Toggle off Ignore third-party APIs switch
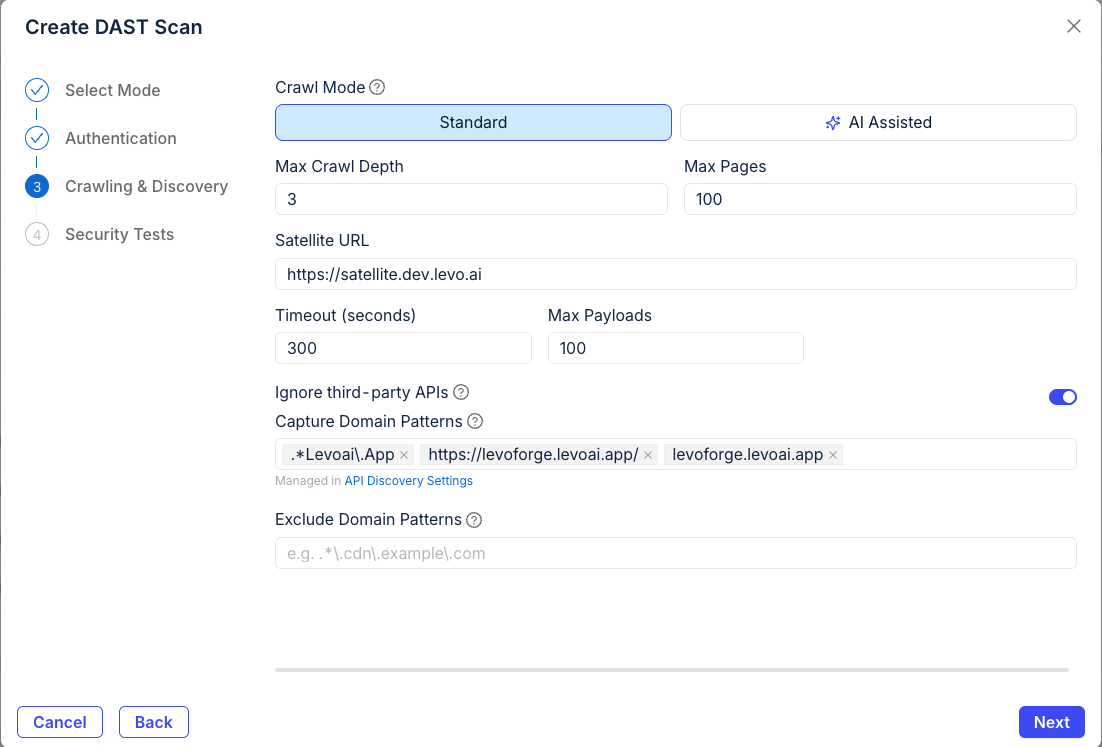This screenshot has width=1102, height=747. click(1062, 397)
